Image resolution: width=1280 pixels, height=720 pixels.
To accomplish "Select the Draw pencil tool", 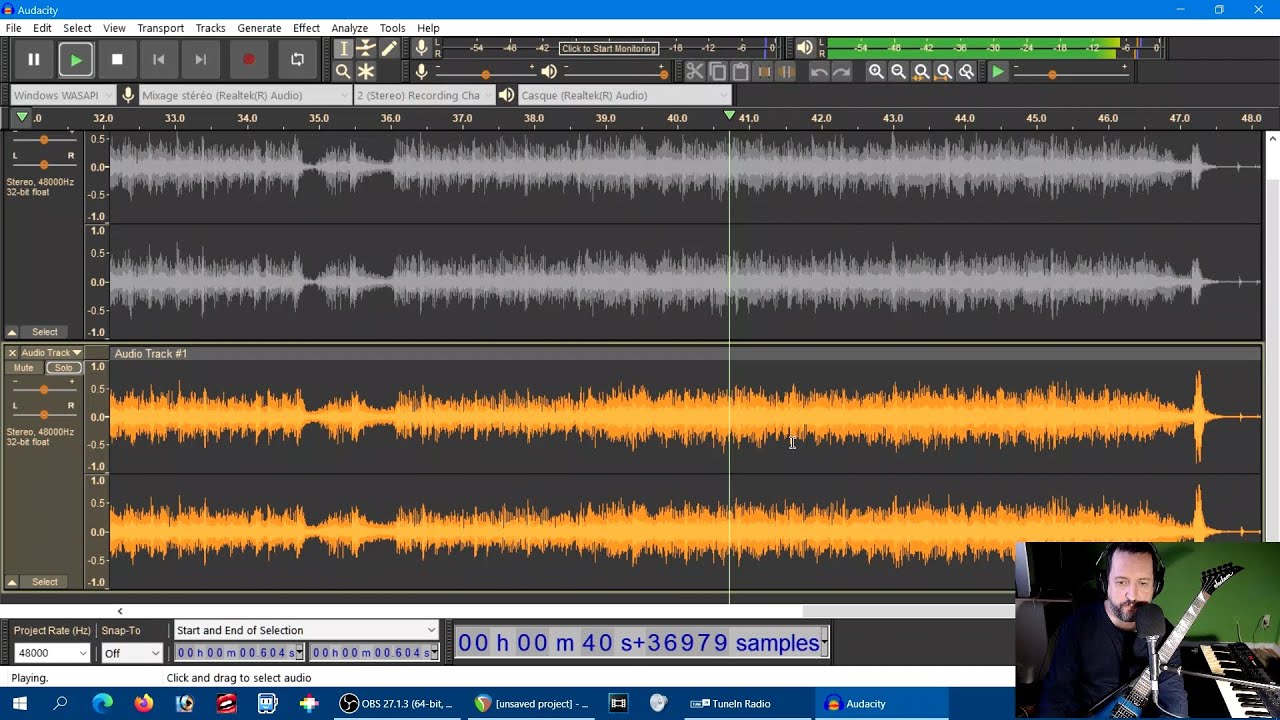I will coord(389,48).
